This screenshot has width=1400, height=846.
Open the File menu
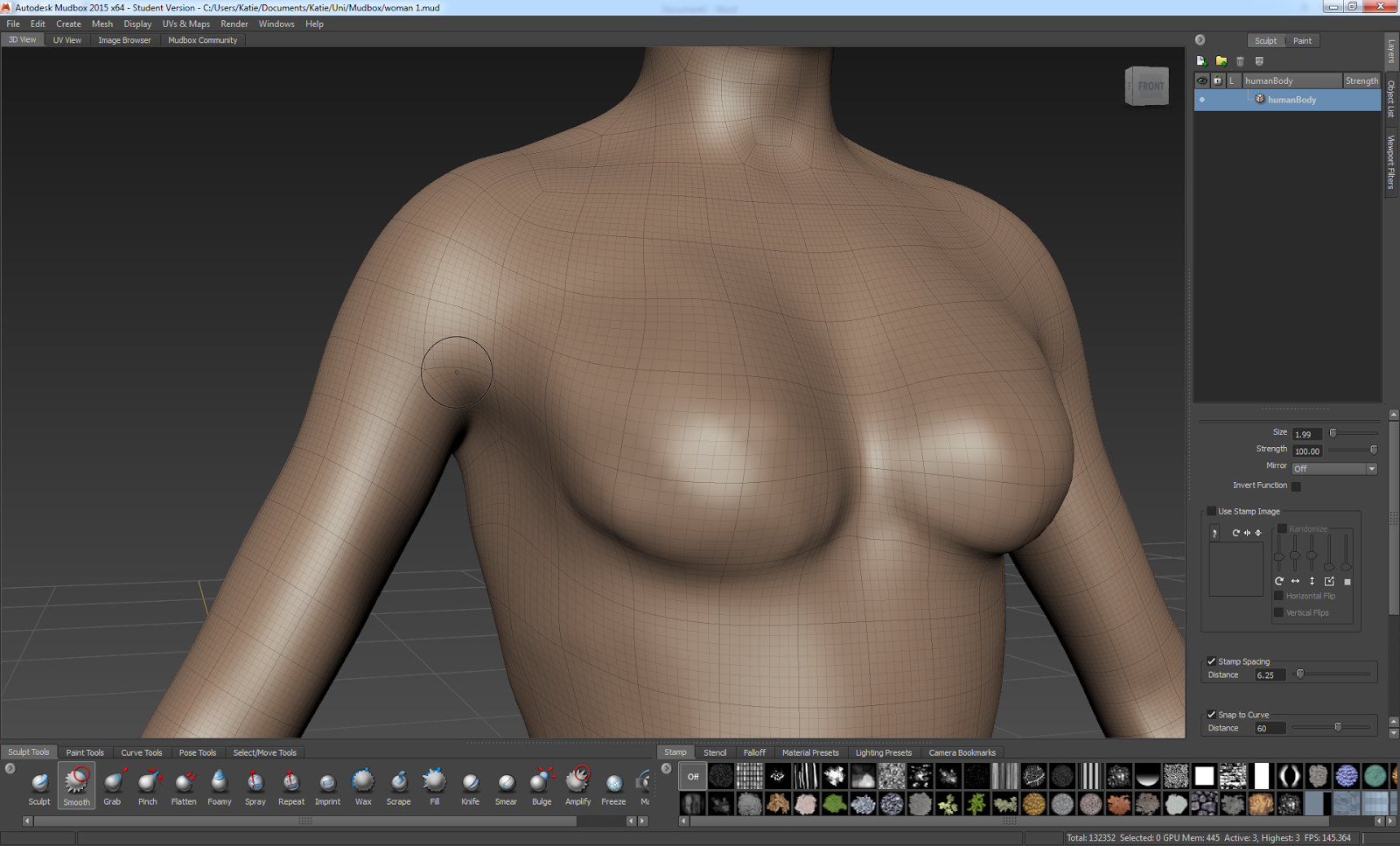point(13,24)
